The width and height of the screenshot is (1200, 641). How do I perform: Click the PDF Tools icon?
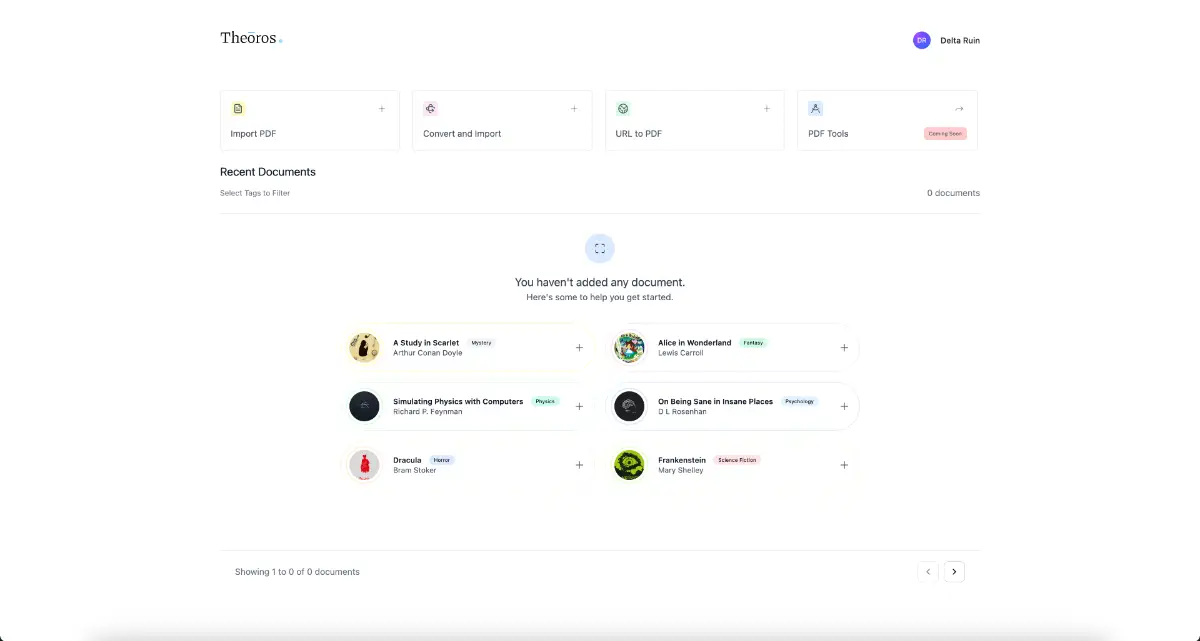pyautogui.click(x=816, y=108)
